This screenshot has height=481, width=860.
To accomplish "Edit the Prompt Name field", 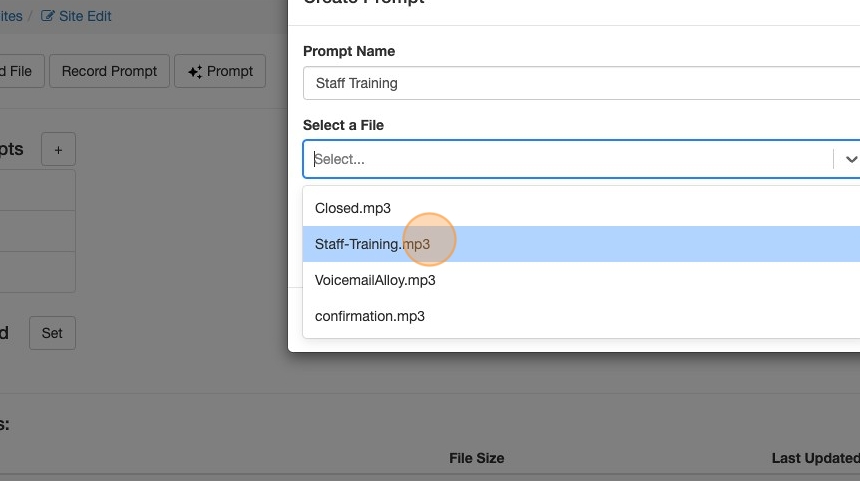I will pos(581,83).
